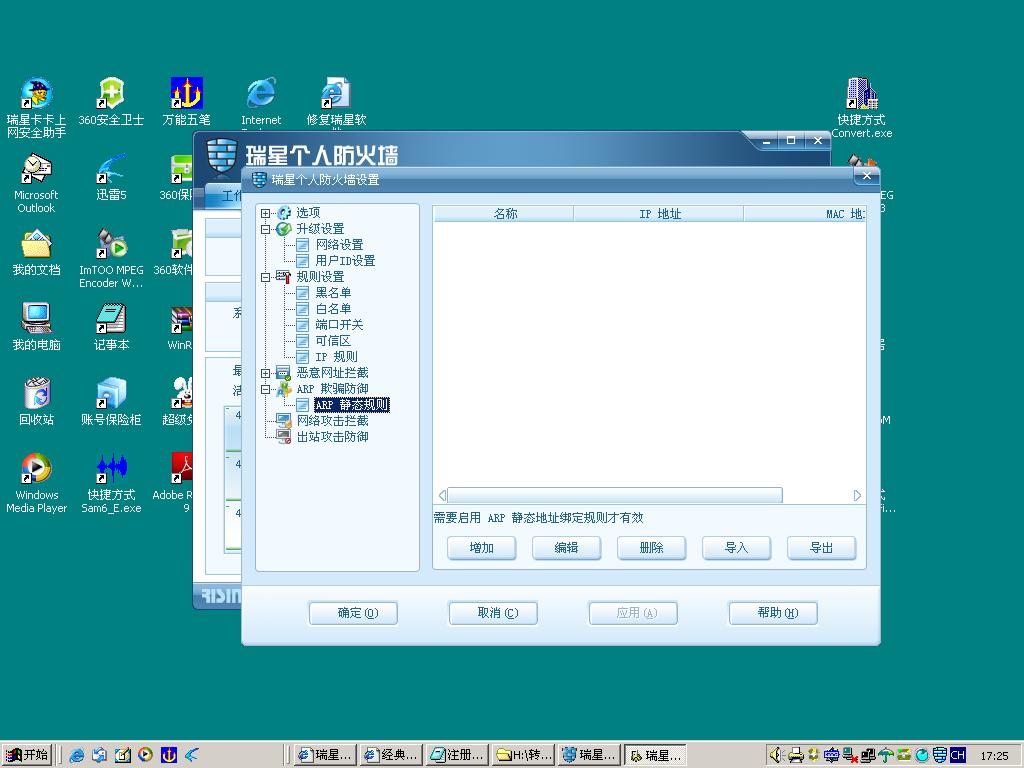Collapse the 规则设置 tree node
The image size is (1024, 768).
(265, 277)
